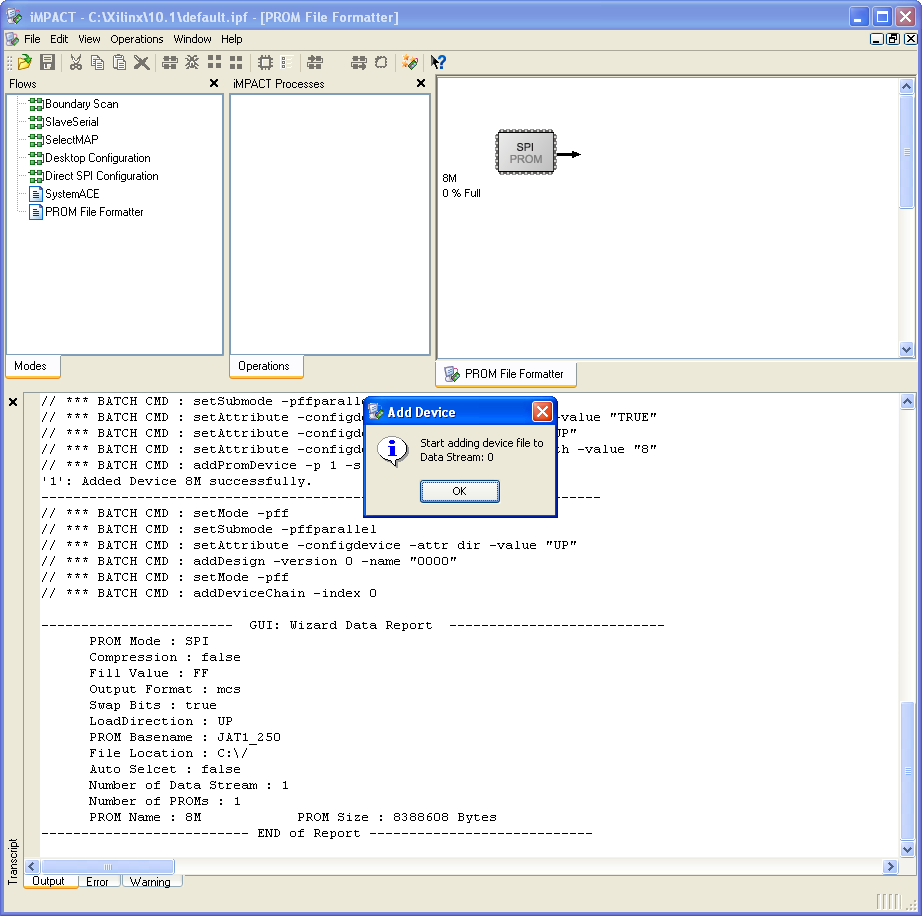Viewport: 922px width, 916px height.
Task: Click the 'Added Device 8M successfully' line
Action: click(x=176, y=481)
